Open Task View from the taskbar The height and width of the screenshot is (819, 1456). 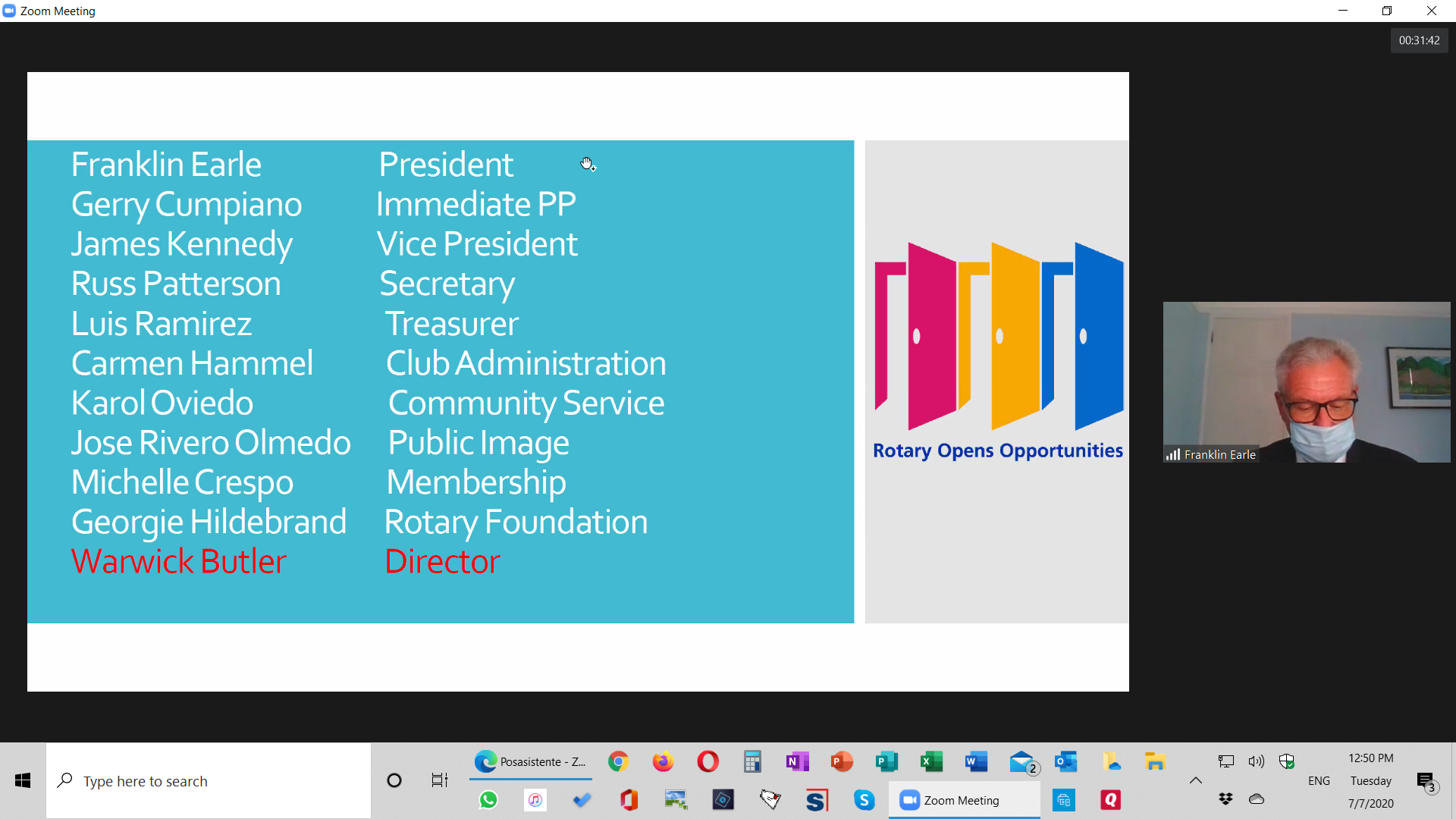[439, 780]
